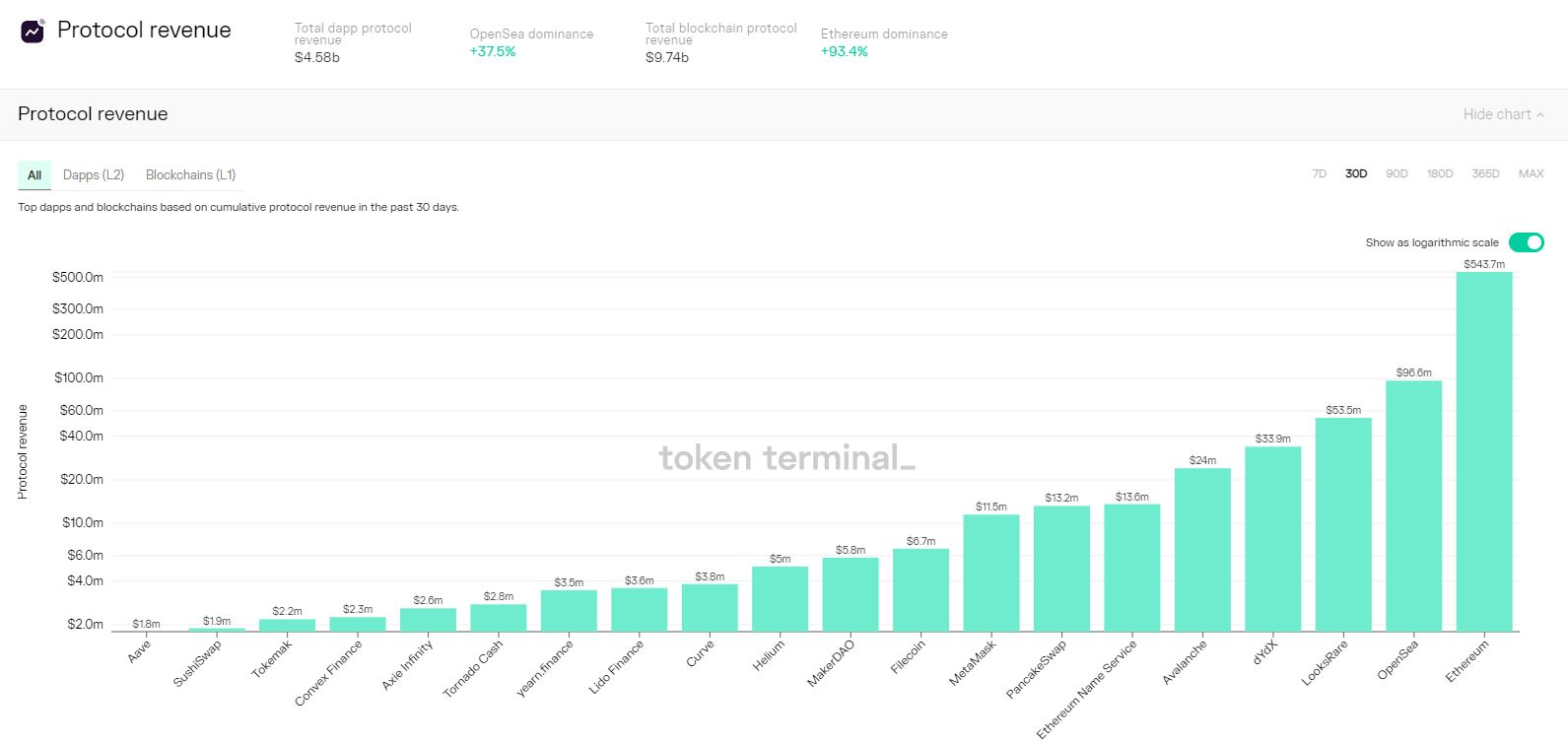Screen dimensions: 1568x744
Task: Click the $100.0m y-axis tick label
Action: [x=79, y=378]
